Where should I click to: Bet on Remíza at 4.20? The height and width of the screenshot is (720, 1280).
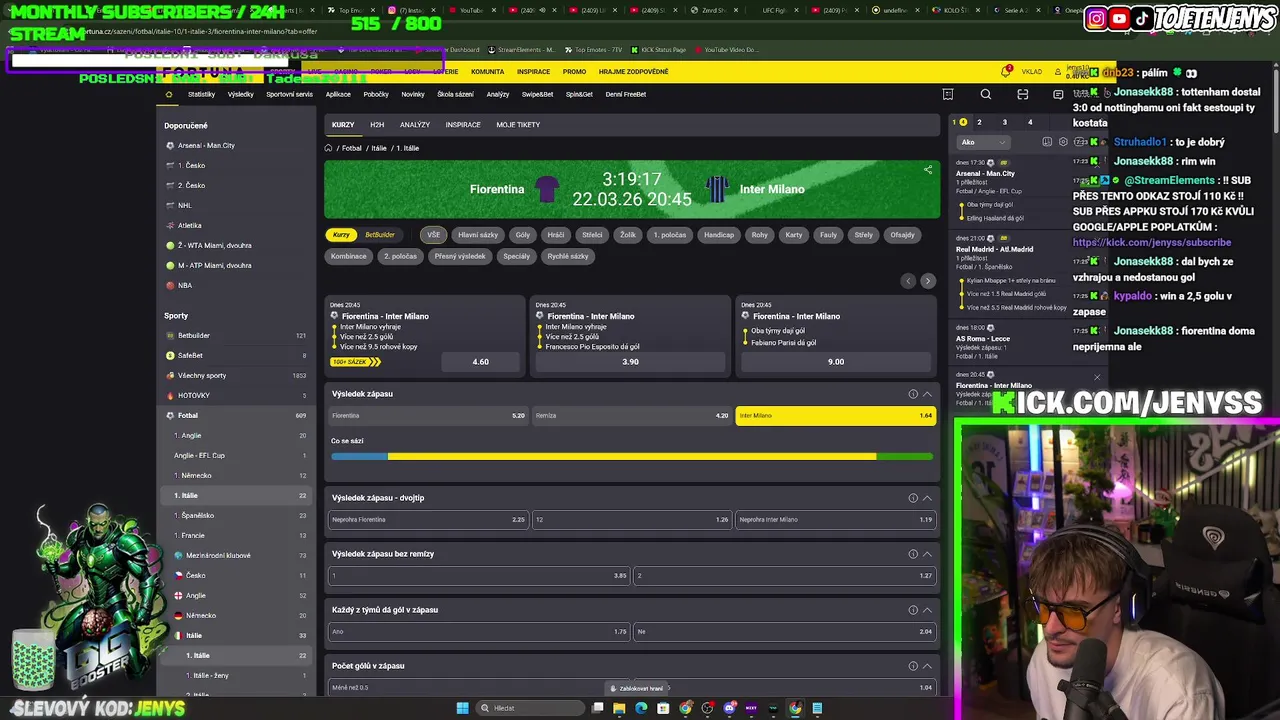pyautogui.click(x=631, y=416)
